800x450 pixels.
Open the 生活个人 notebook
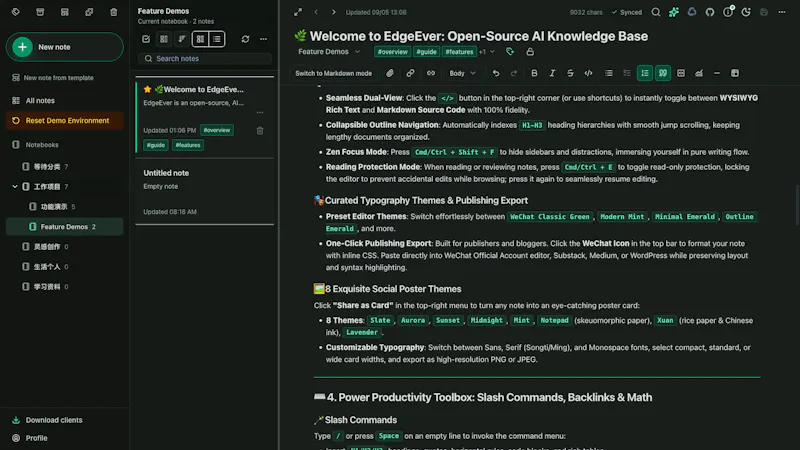(47, 266)
